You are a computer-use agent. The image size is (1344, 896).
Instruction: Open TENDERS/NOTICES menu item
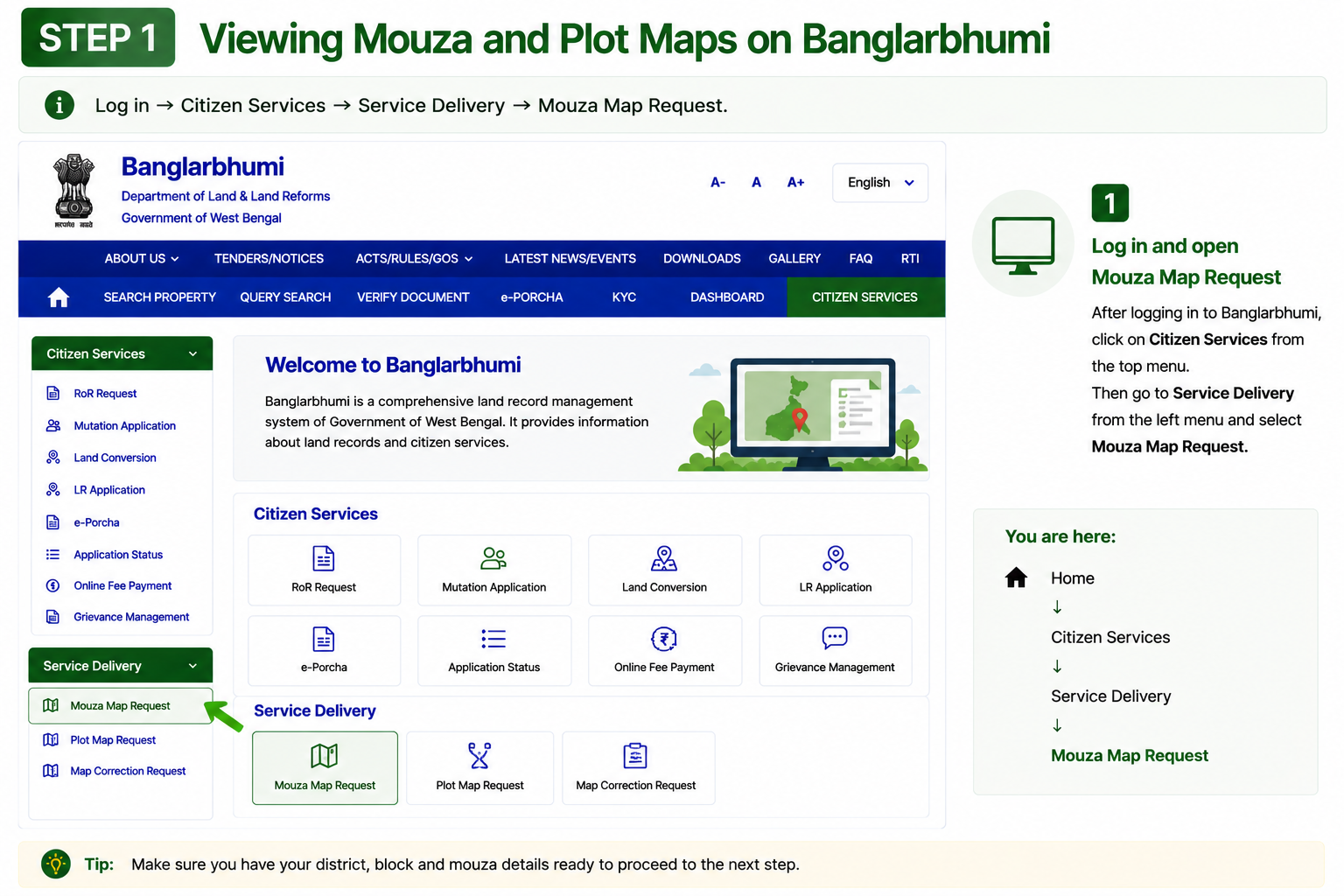click(x=269, y=259)
